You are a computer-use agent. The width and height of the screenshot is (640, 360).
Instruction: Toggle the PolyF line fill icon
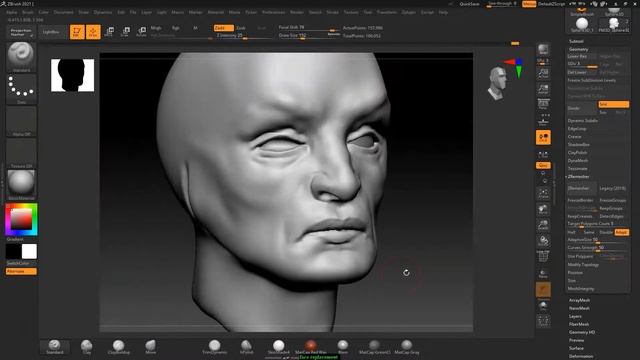click(543, 257)
